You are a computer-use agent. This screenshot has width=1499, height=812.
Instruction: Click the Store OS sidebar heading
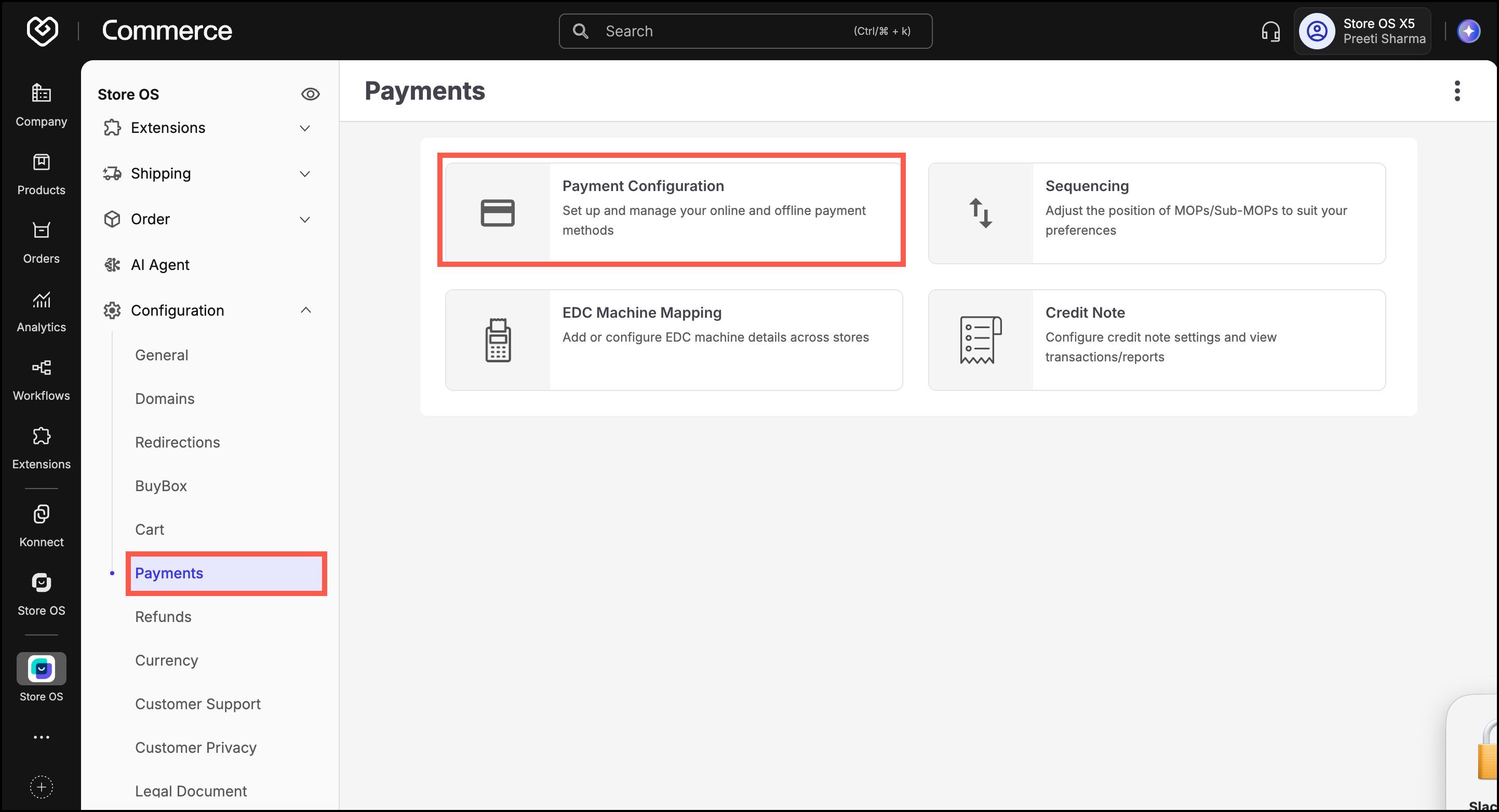tap(128, 94)
